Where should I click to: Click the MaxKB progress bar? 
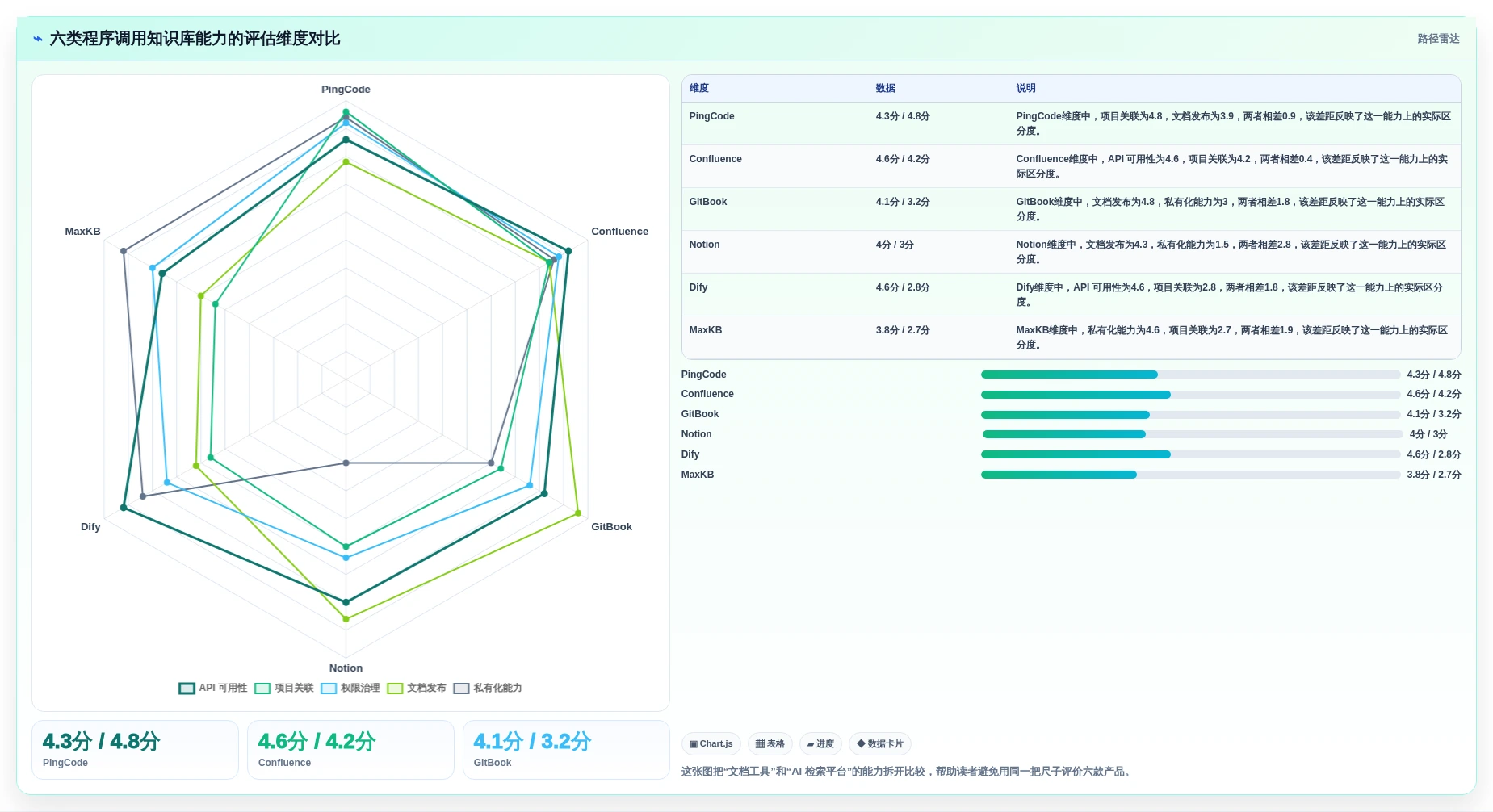tap(1190, 475)
